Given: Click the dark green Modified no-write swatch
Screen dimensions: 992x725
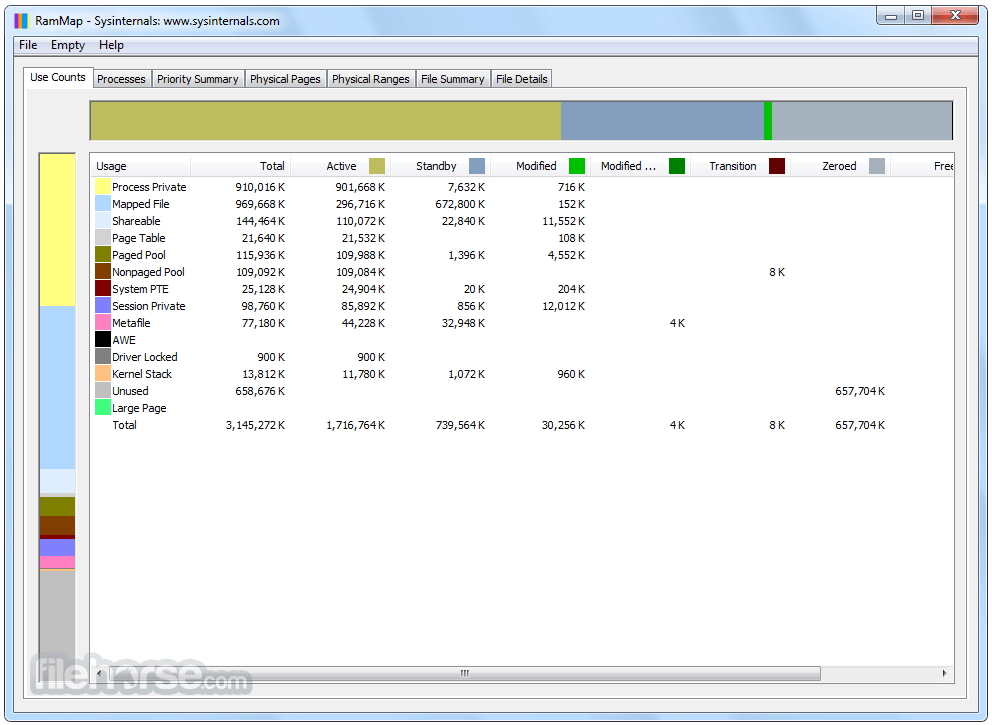Looking at the screenshot, I should 677,166.
